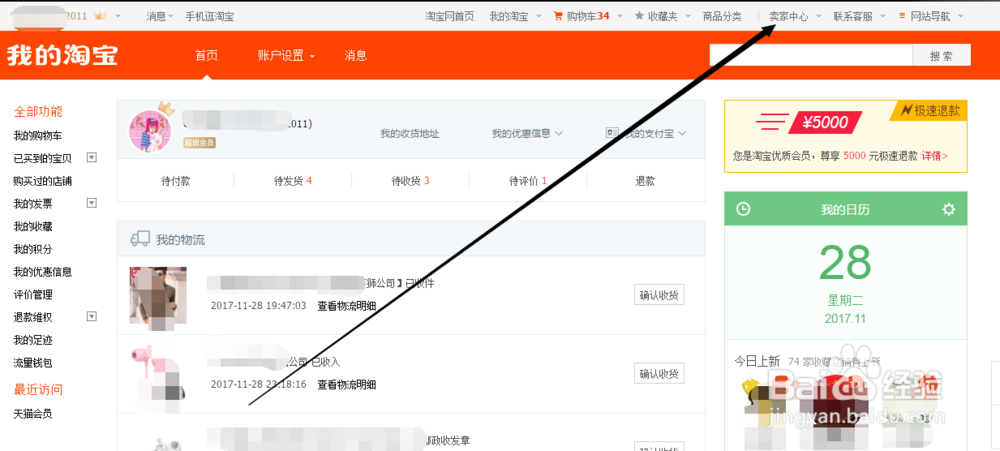Image resolution: width=1000 pixels, height=451 pixels.
Task: Click the date 28 in calendar
Action: pyautogui.click(x=845, y=262)
